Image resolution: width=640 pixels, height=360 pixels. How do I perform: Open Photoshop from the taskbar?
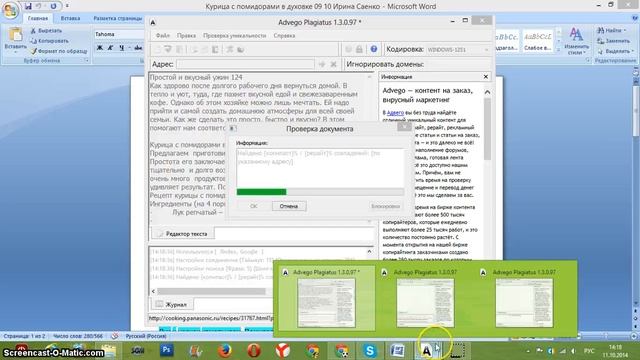(166, 350)
